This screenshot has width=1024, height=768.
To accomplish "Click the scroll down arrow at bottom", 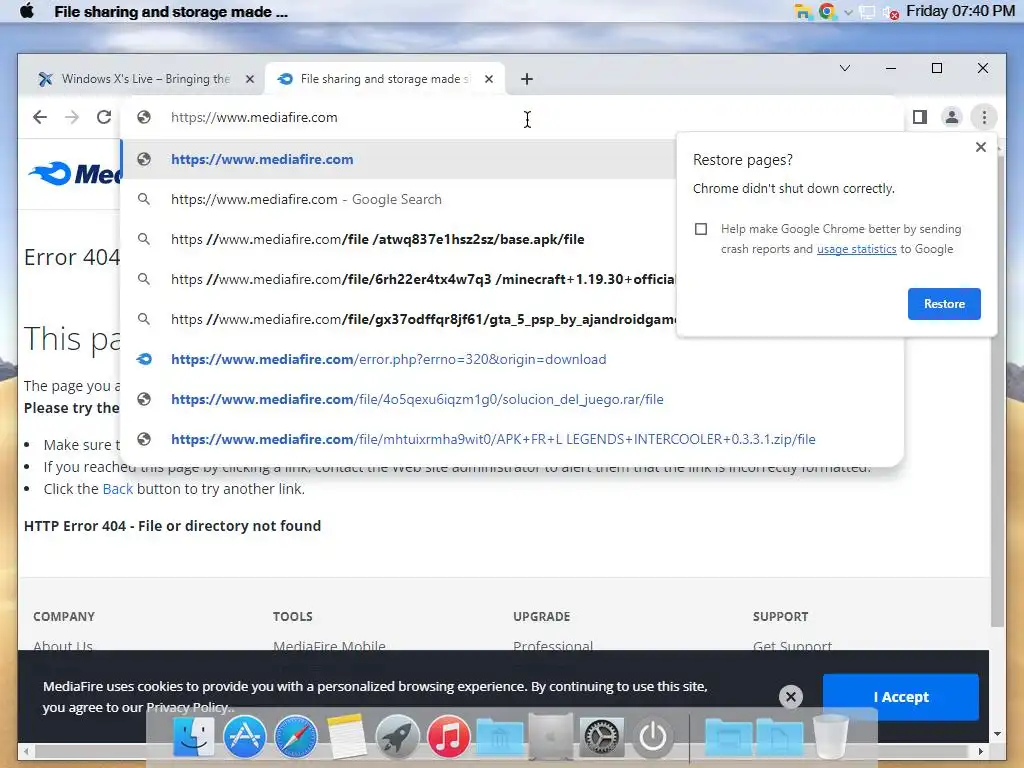I will pyautogui.click(x=997, y=733).
